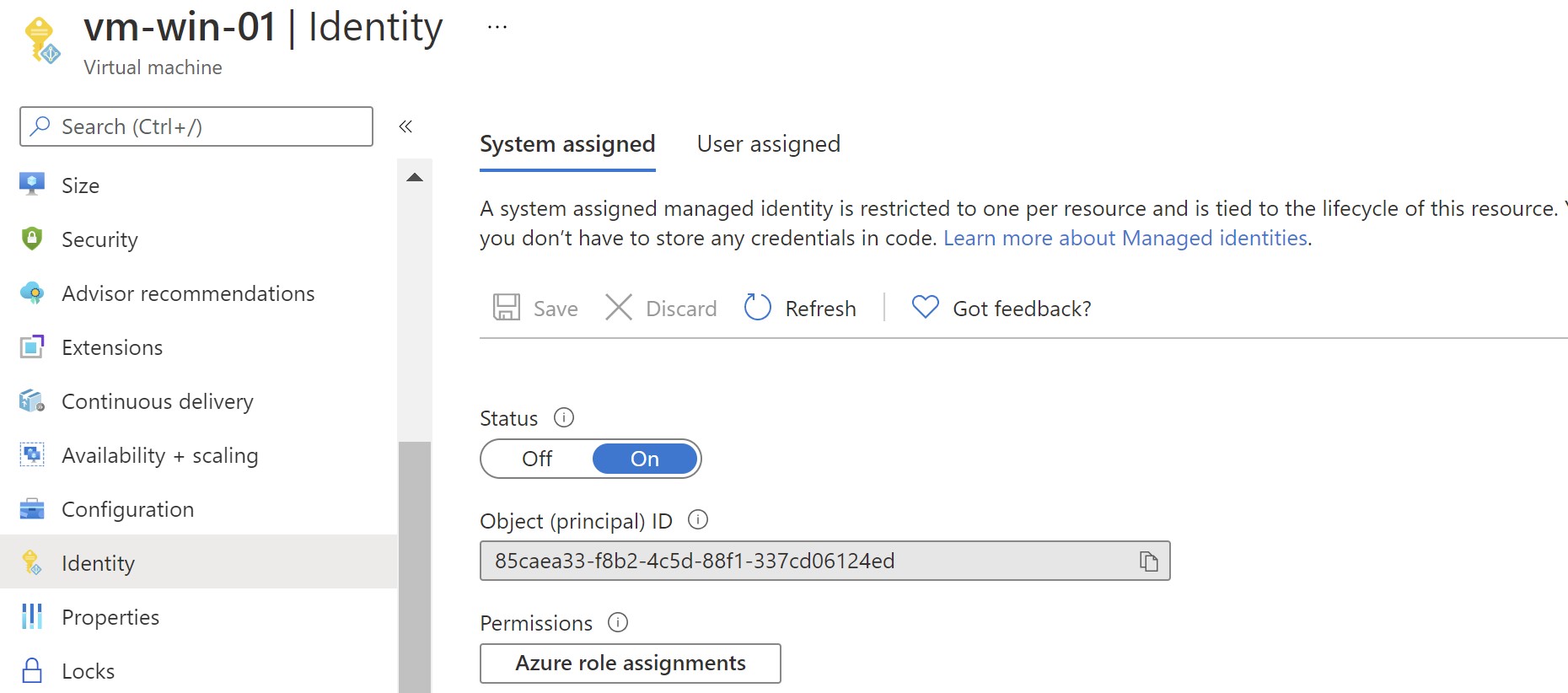Open Extensions in the sidebar menu
1568x693 pixels.
(x=199, y=346)
